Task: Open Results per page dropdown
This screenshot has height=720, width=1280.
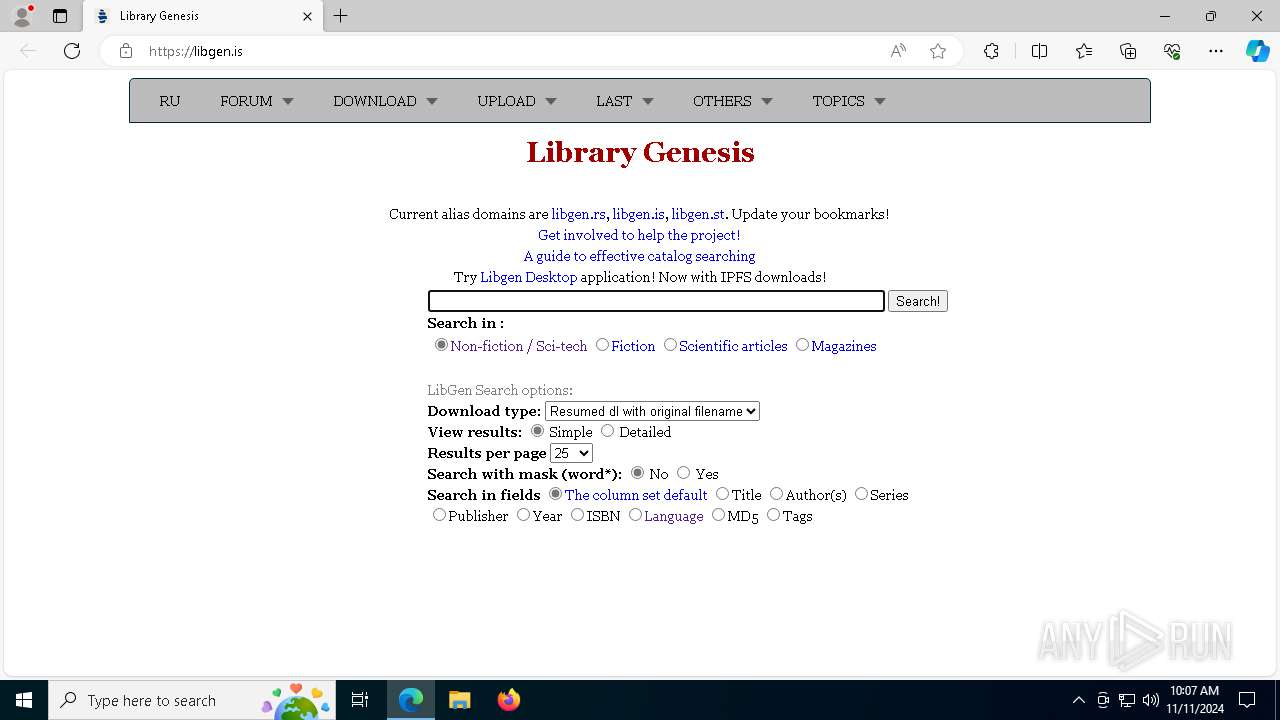Action: (x=571, y=453)
